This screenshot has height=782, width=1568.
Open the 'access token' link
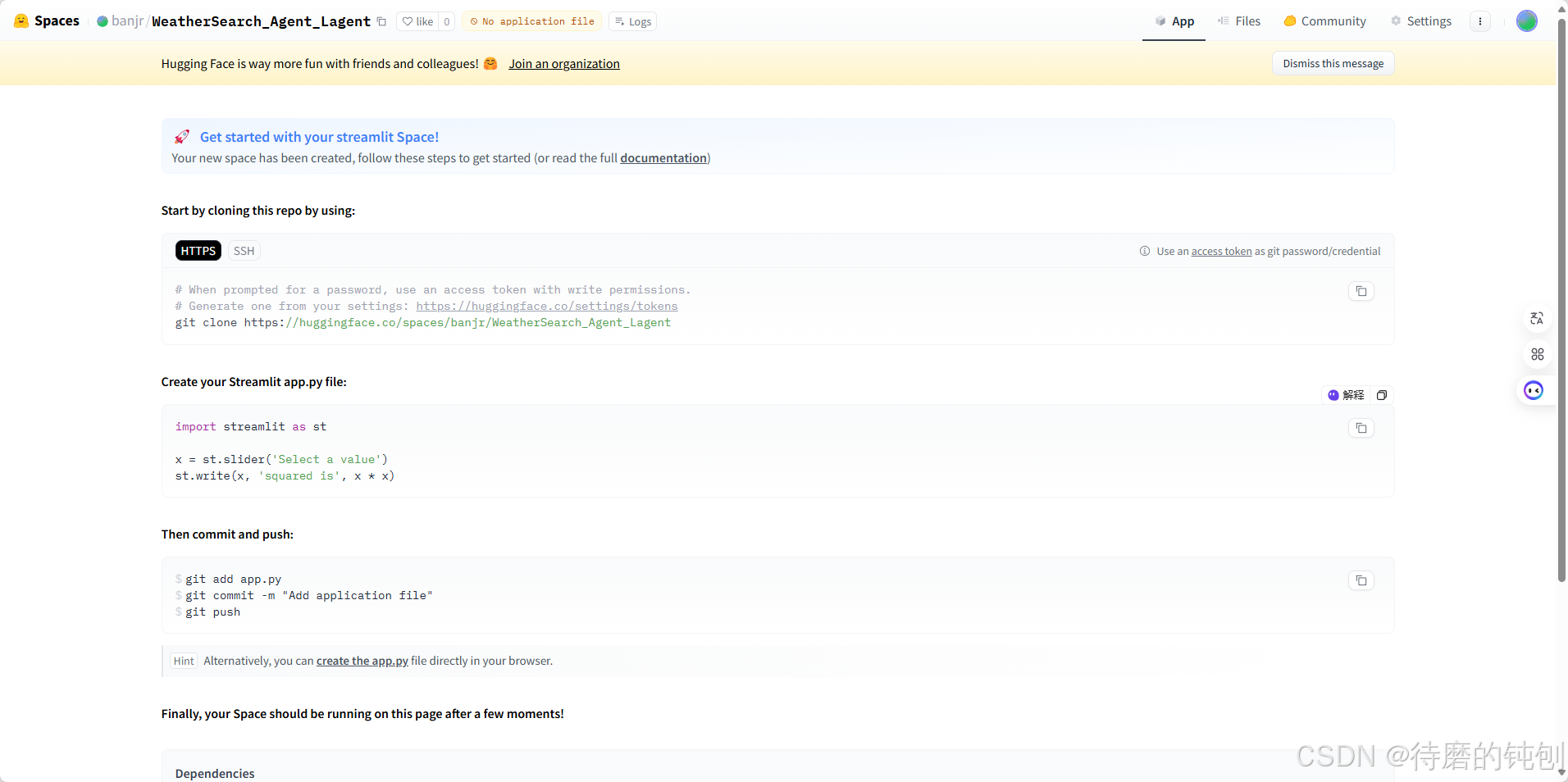coord(1221,252)
